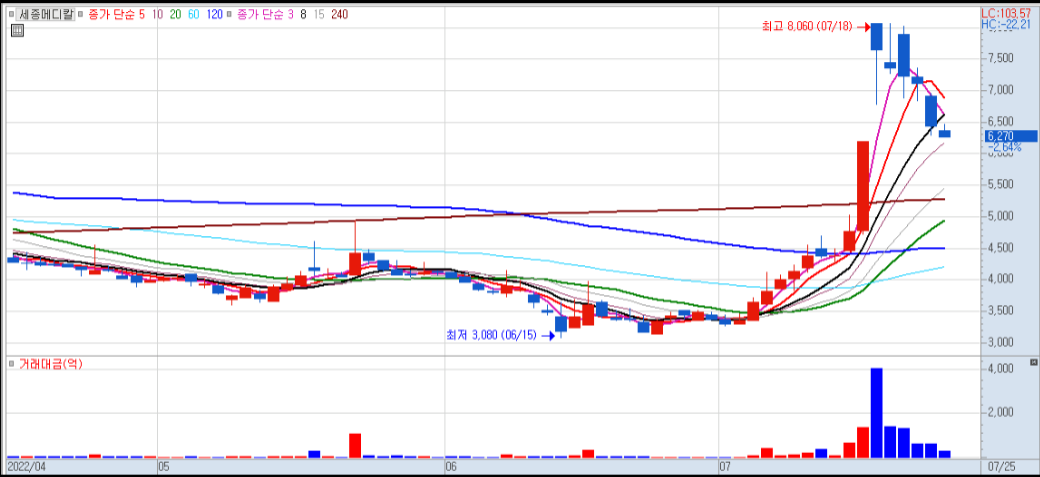
Task: Click the magenta 종가 단순 3 legend
Action: pyautogui.click(x=265, y=14)
